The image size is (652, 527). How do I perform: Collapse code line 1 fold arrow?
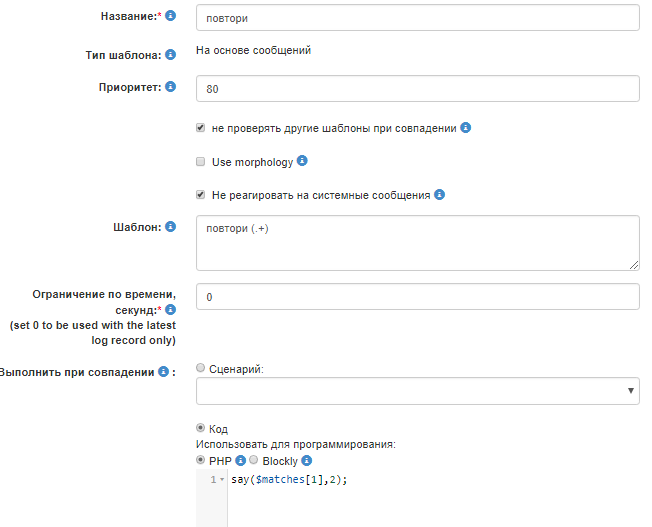(222, 481)
